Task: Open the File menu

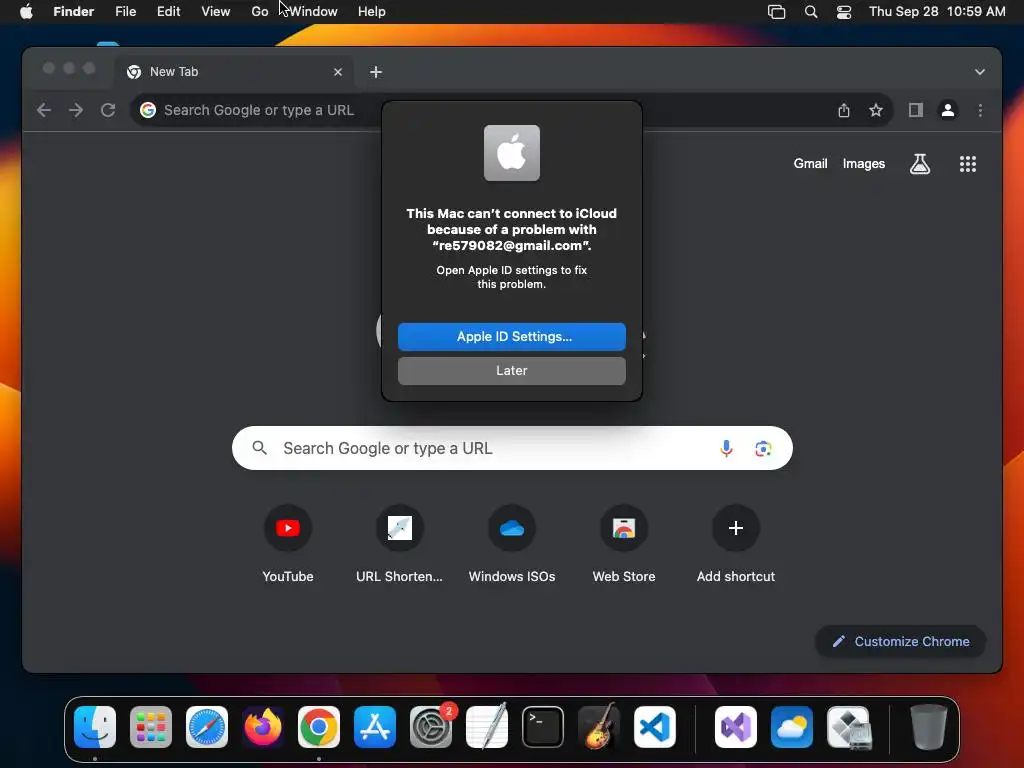Action: tap(125, 11)
